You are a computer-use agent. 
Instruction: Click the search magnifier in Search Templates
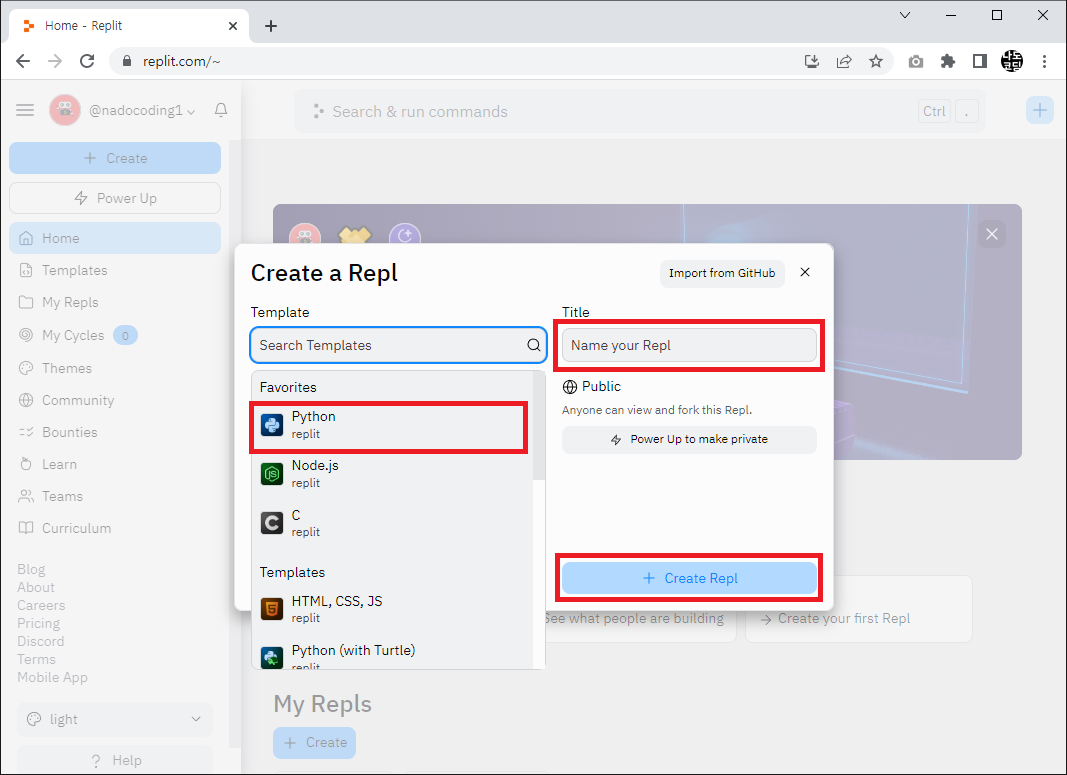[x=534, y=345]
